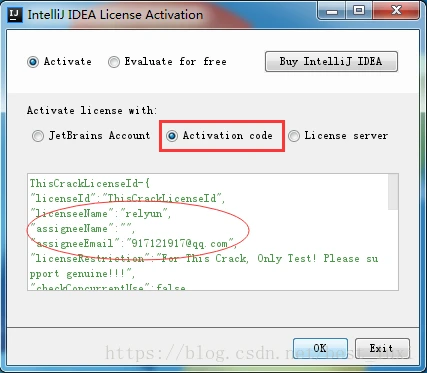Screen dimensions: 427x373
Task: Click the activation code scrollbar thumb
Action: (x=393, y=192)
